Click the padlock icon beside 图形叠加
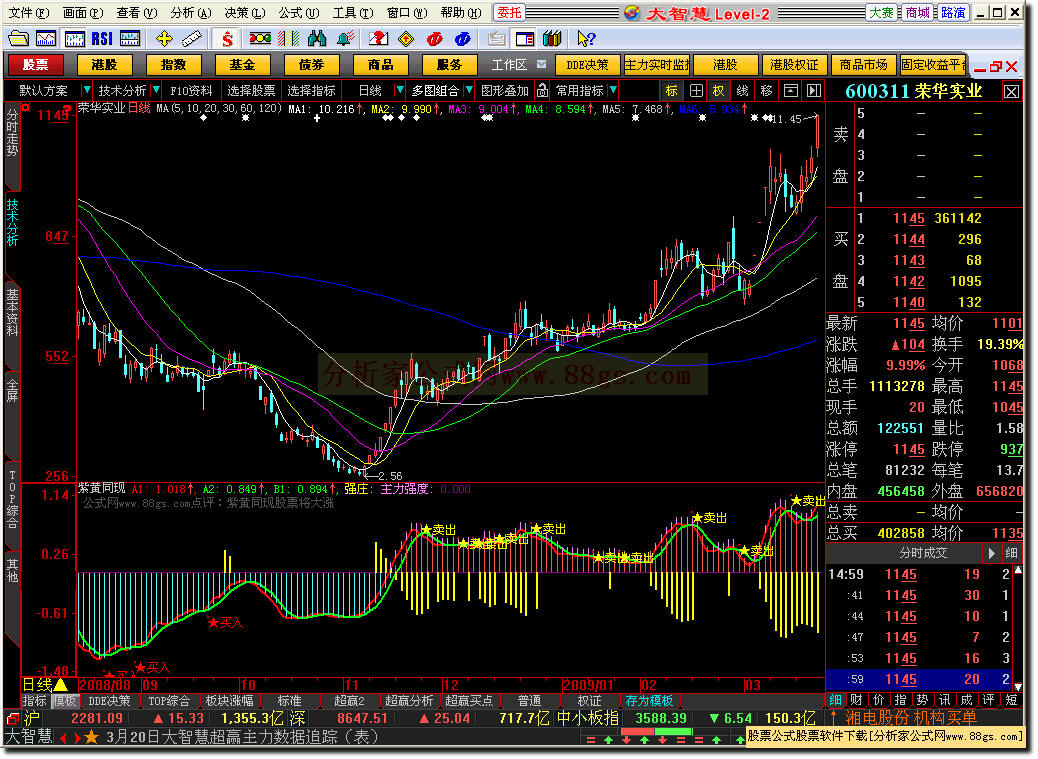This screenshot has height=759, width=1038. [542, 90]
